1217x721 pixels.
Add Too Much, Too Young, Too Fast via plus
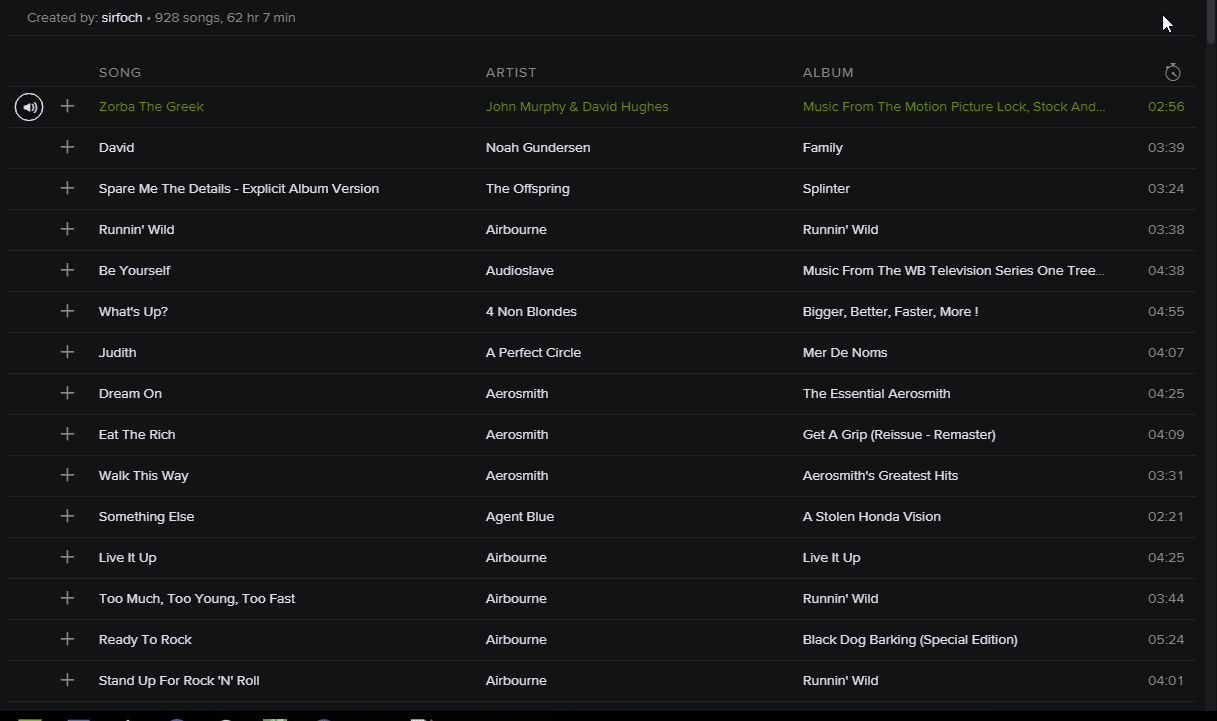(67, 598)
